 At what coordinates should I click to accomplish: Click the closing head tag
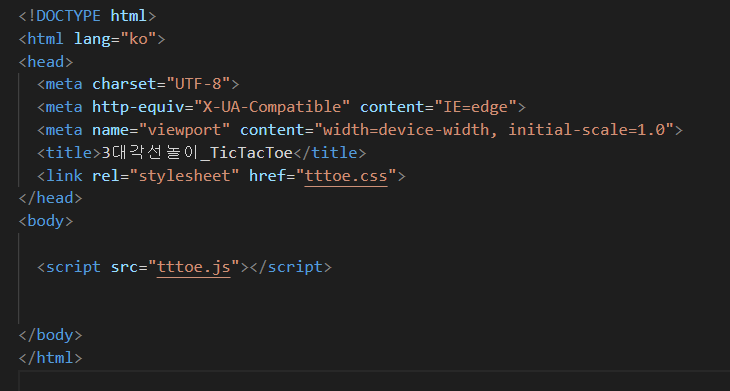50,198
